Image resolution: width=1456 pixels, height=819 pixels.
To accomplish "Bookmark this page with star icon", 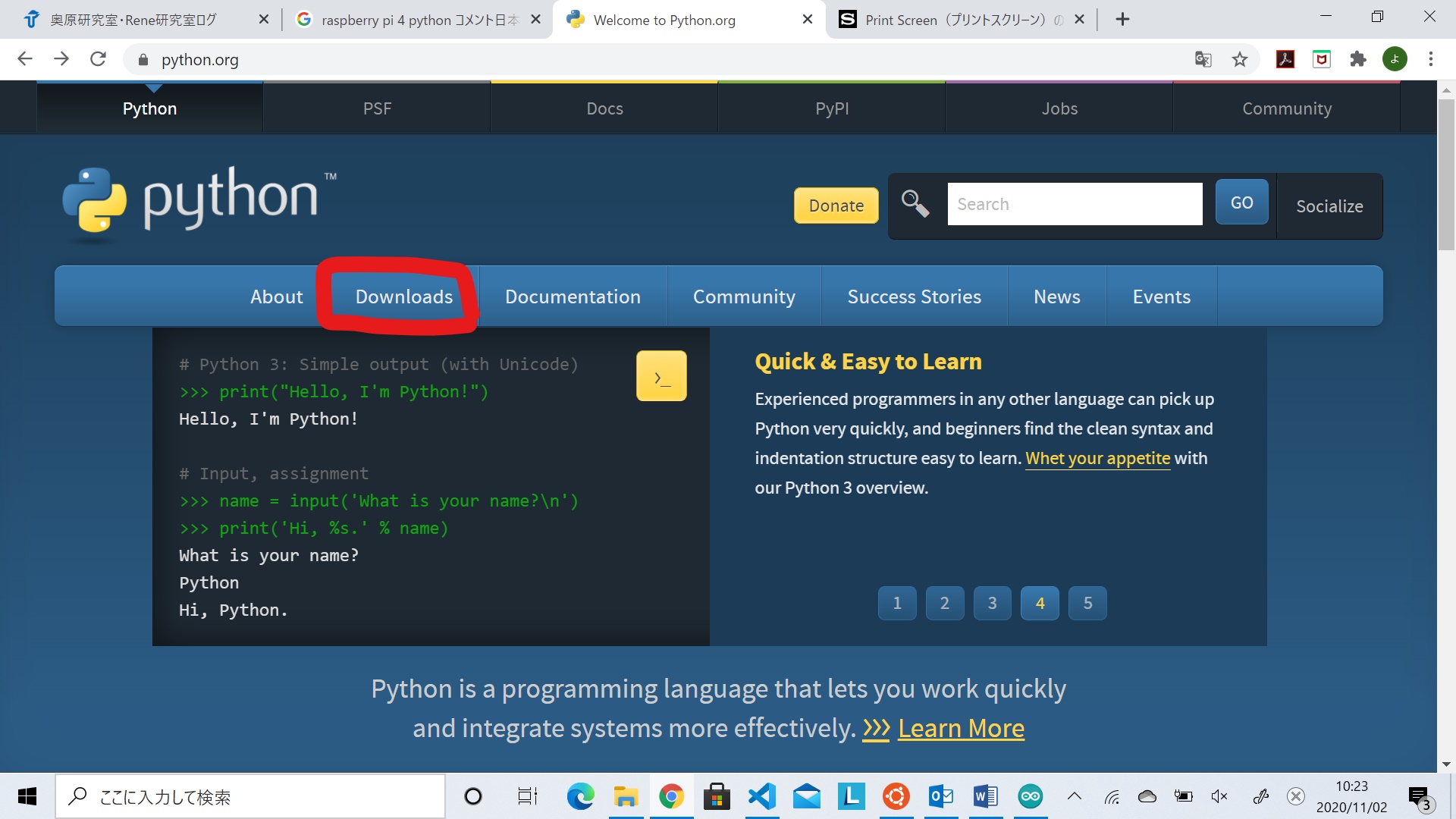I will [x=1240, y=59].
